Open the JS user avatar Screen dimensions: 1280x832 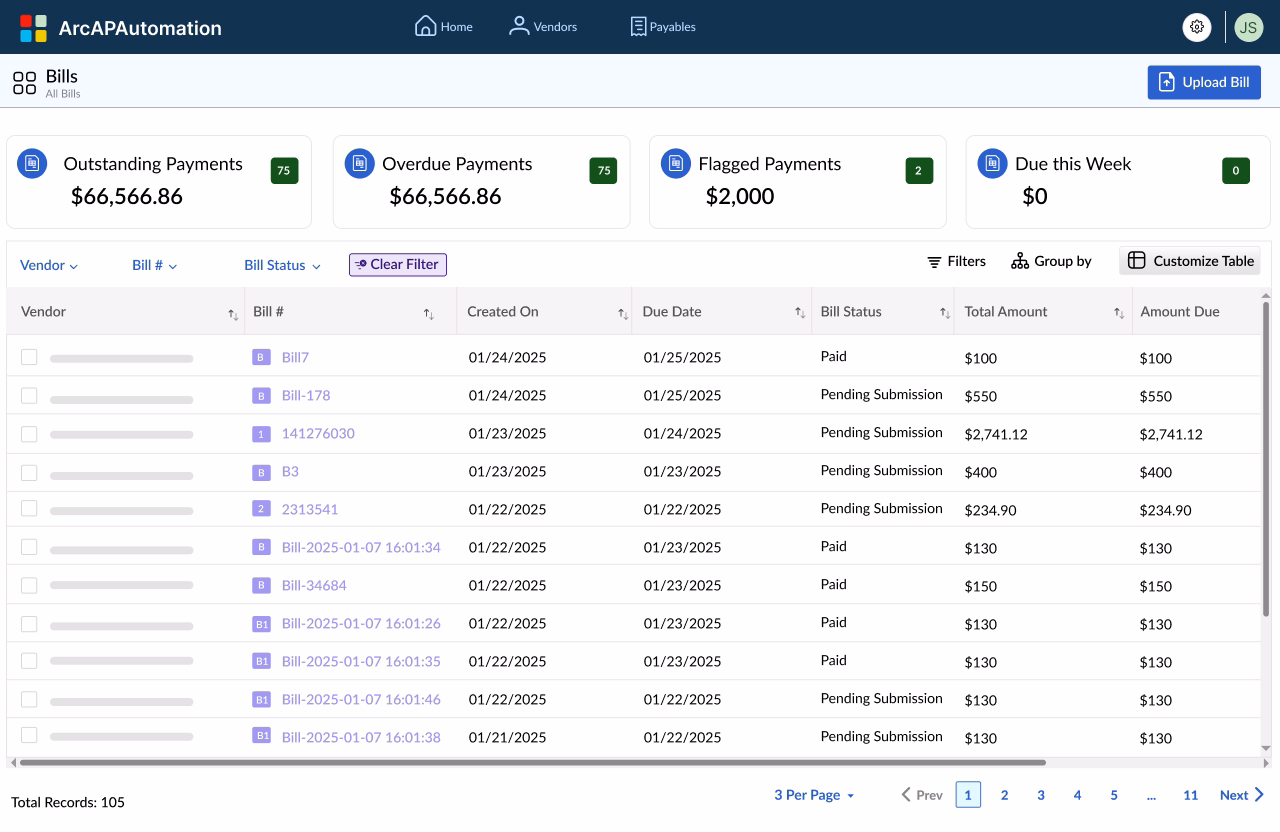coord(1248,27)
